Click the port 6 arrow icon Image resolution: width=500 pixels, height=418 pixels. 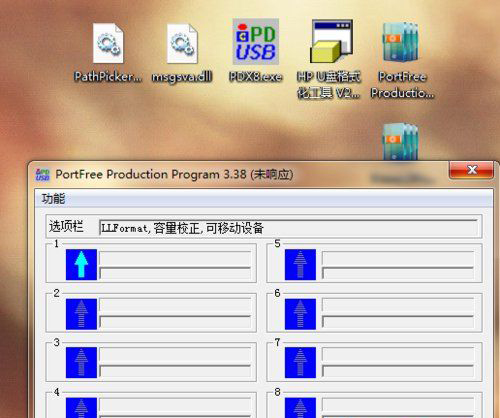point(300,314)
